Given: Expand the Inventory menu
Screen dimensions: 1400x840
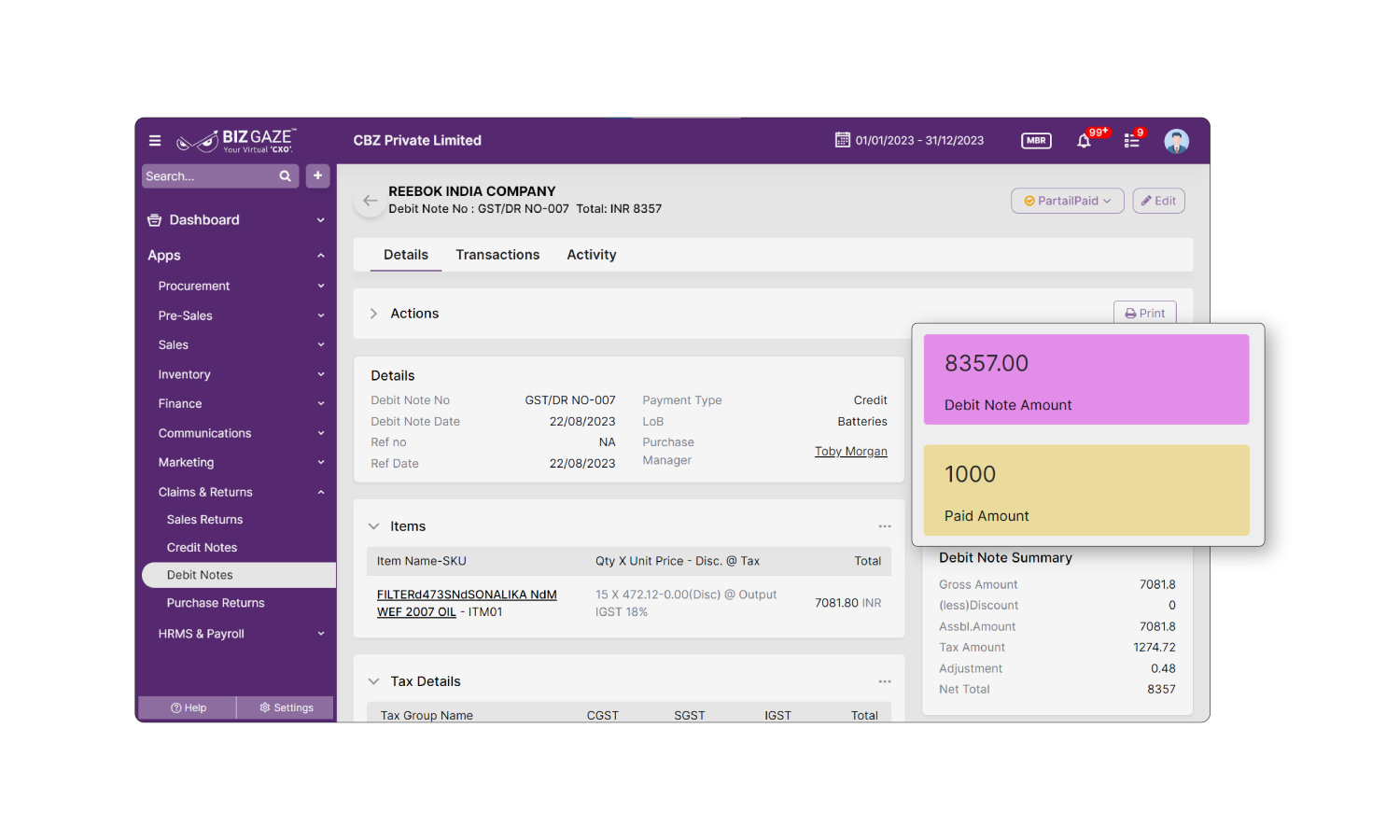Looking at the screenshot, I should [x=320, y=374].
